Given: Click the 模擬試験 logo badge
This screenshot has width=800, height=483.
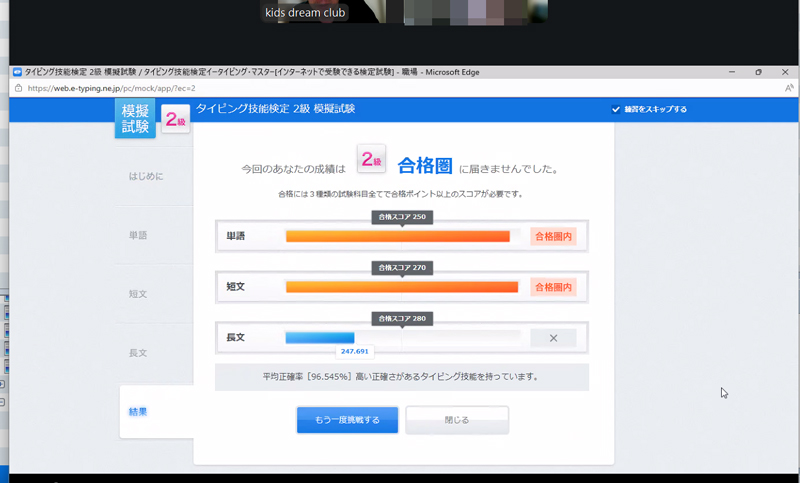Looking at the screenshot, I should click(135, 118).
